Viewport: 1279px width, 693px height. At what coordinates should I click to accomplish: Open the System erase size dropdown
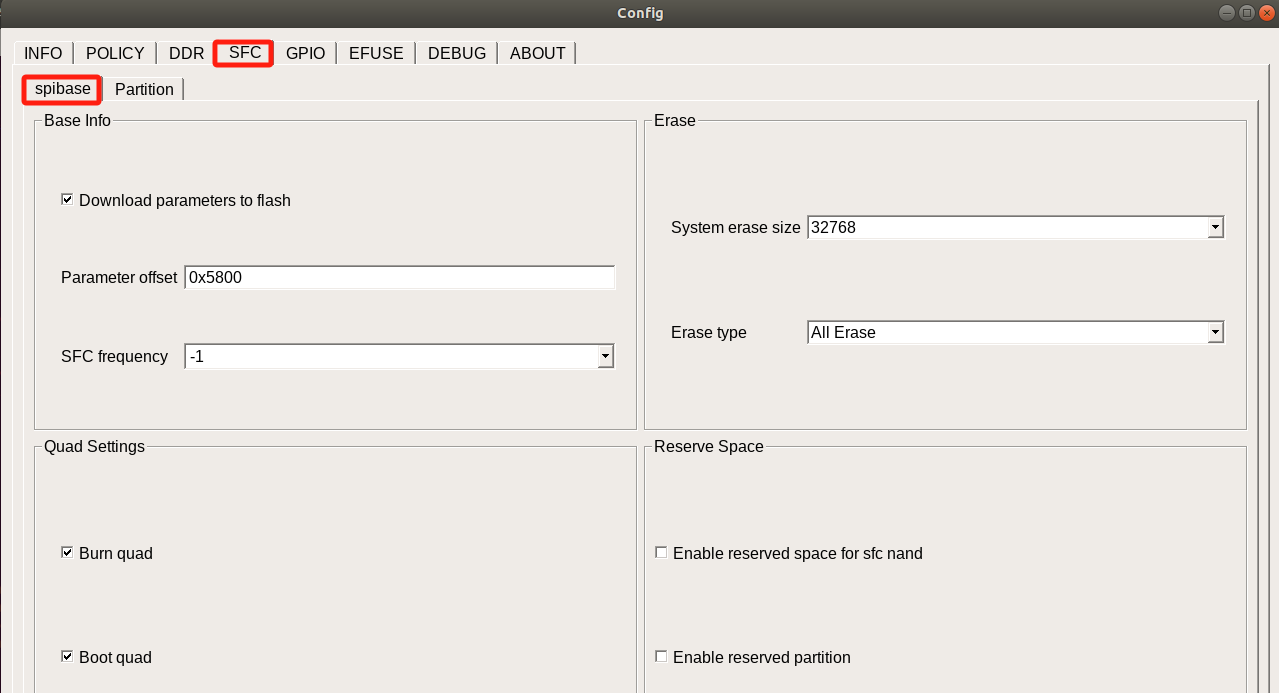click(x=1215, y=227)
